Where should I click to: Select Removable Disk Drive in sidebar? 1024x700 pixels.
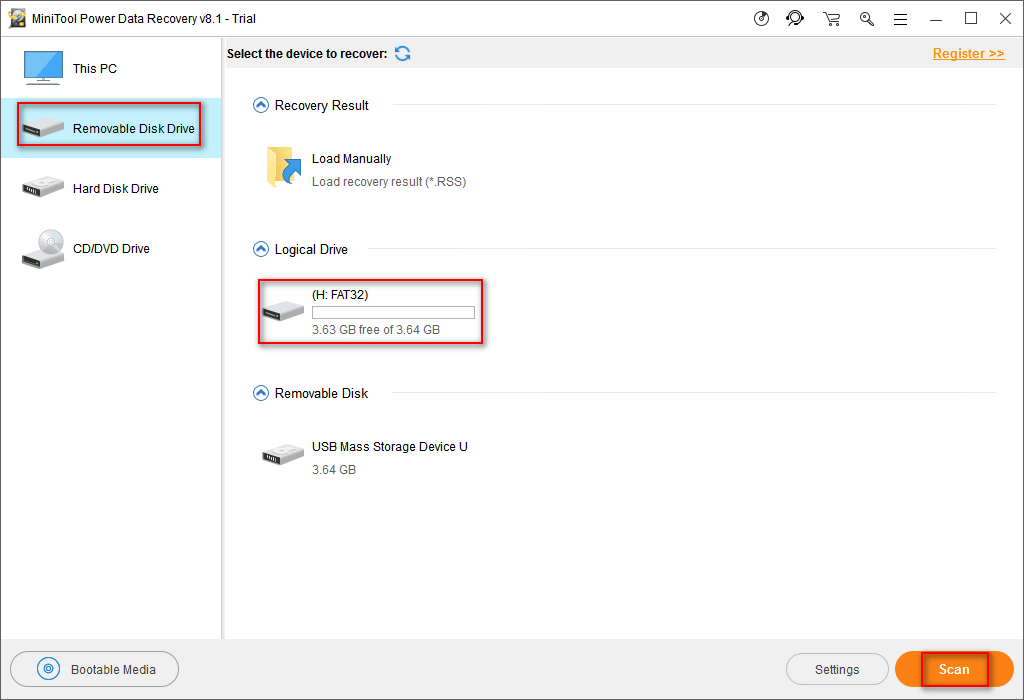(x=111, y=129)
